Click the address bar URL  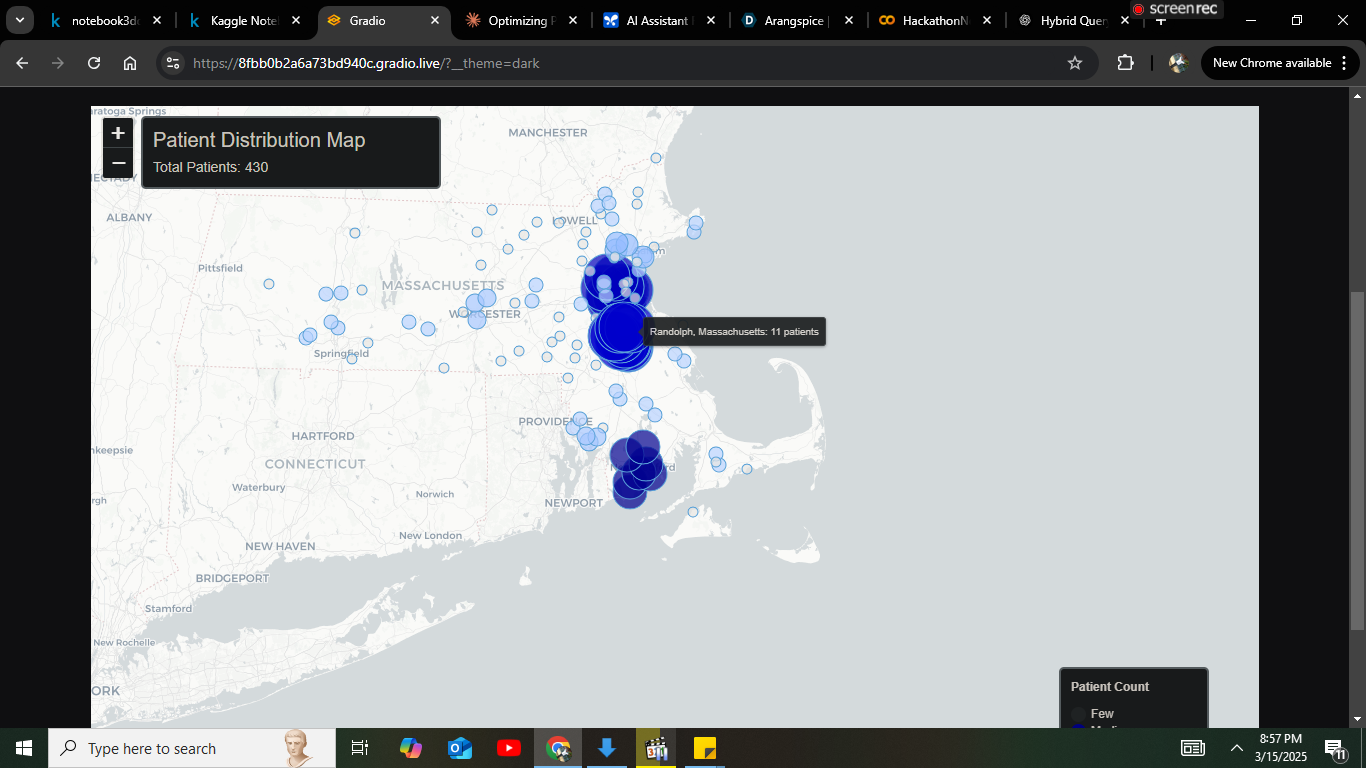[366, 63]
